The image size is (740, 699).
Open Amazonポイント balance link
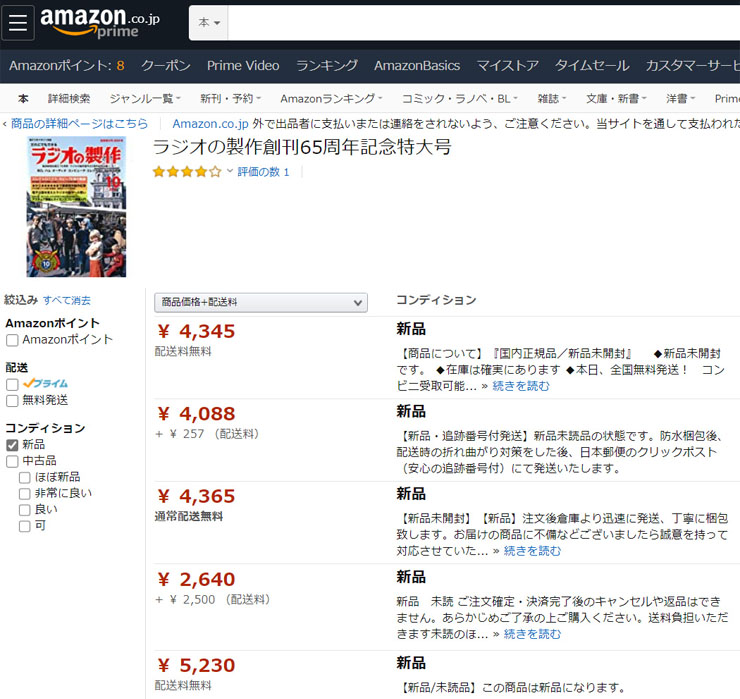point(67,66)
